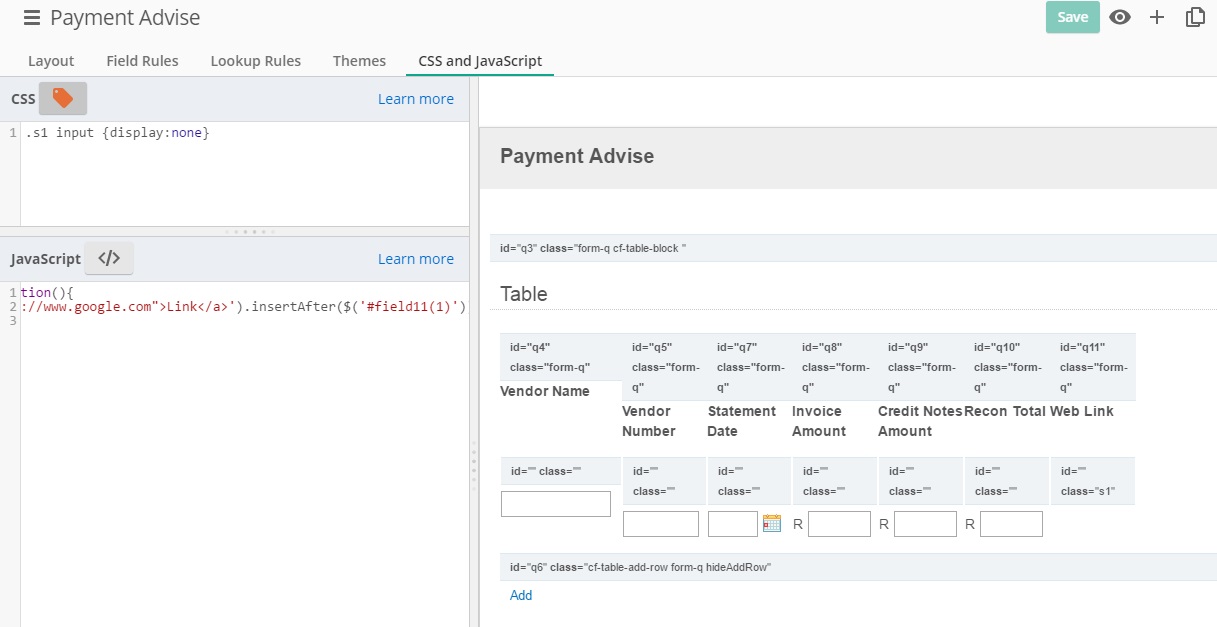This screenshot has height=627, width=1217.
Task: Click the orange CSS tag icon
Action: point(63,98)
